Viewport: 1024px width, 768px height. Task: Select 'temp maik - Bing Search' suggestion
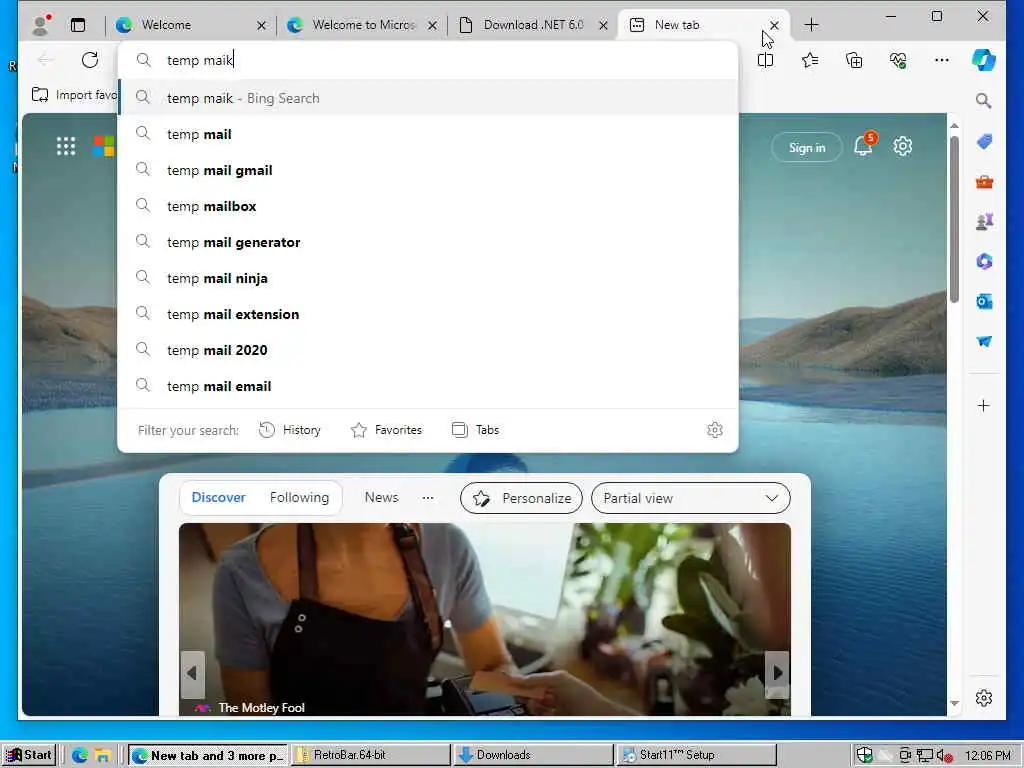[428, 98]
